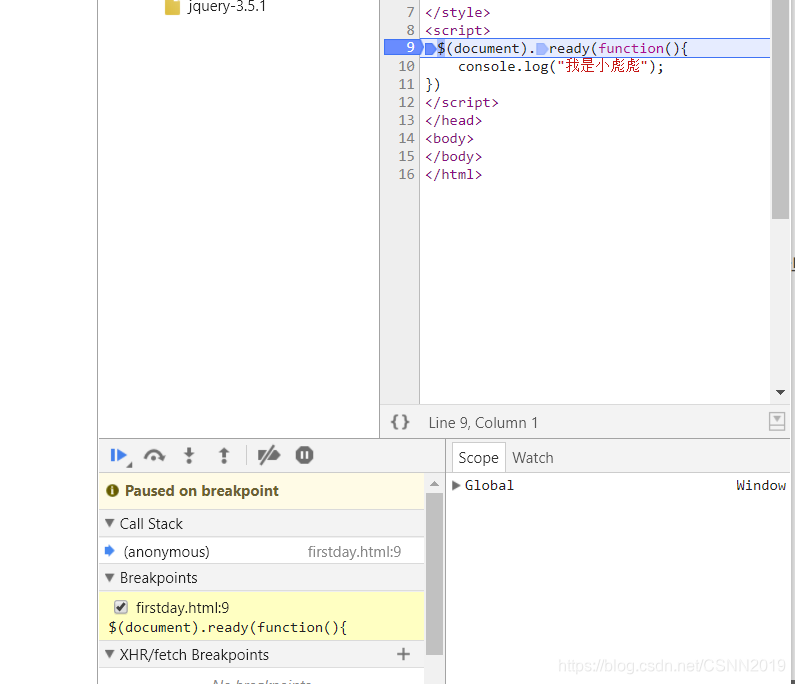Step into next function call

pos(189,455)
